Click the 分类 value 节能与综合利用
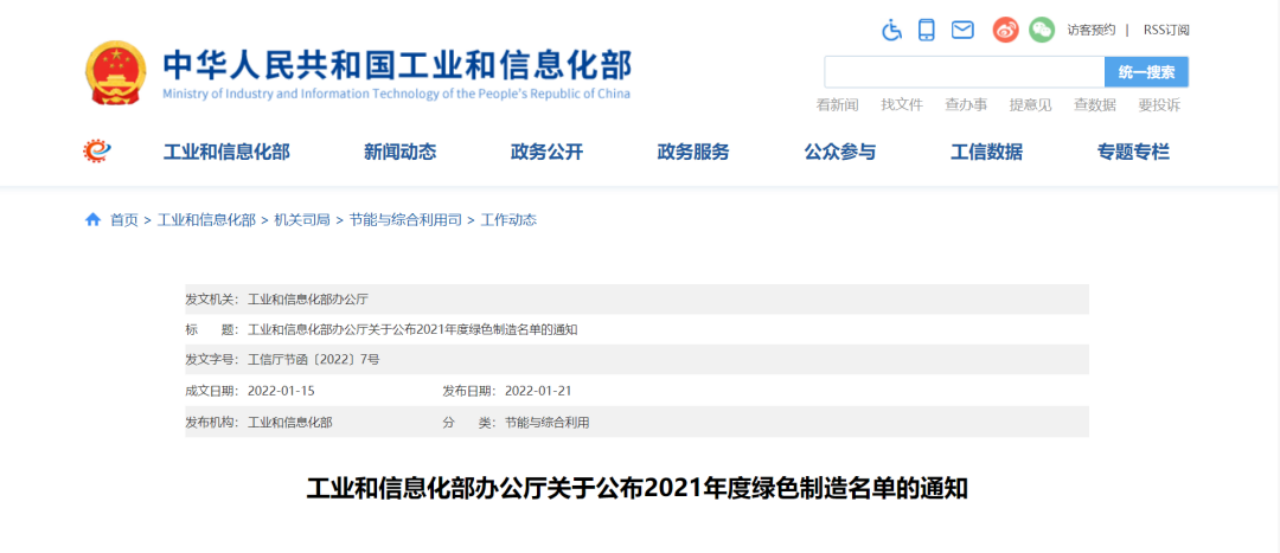The width and height of the screenshot is (1280, 553). 547,422
